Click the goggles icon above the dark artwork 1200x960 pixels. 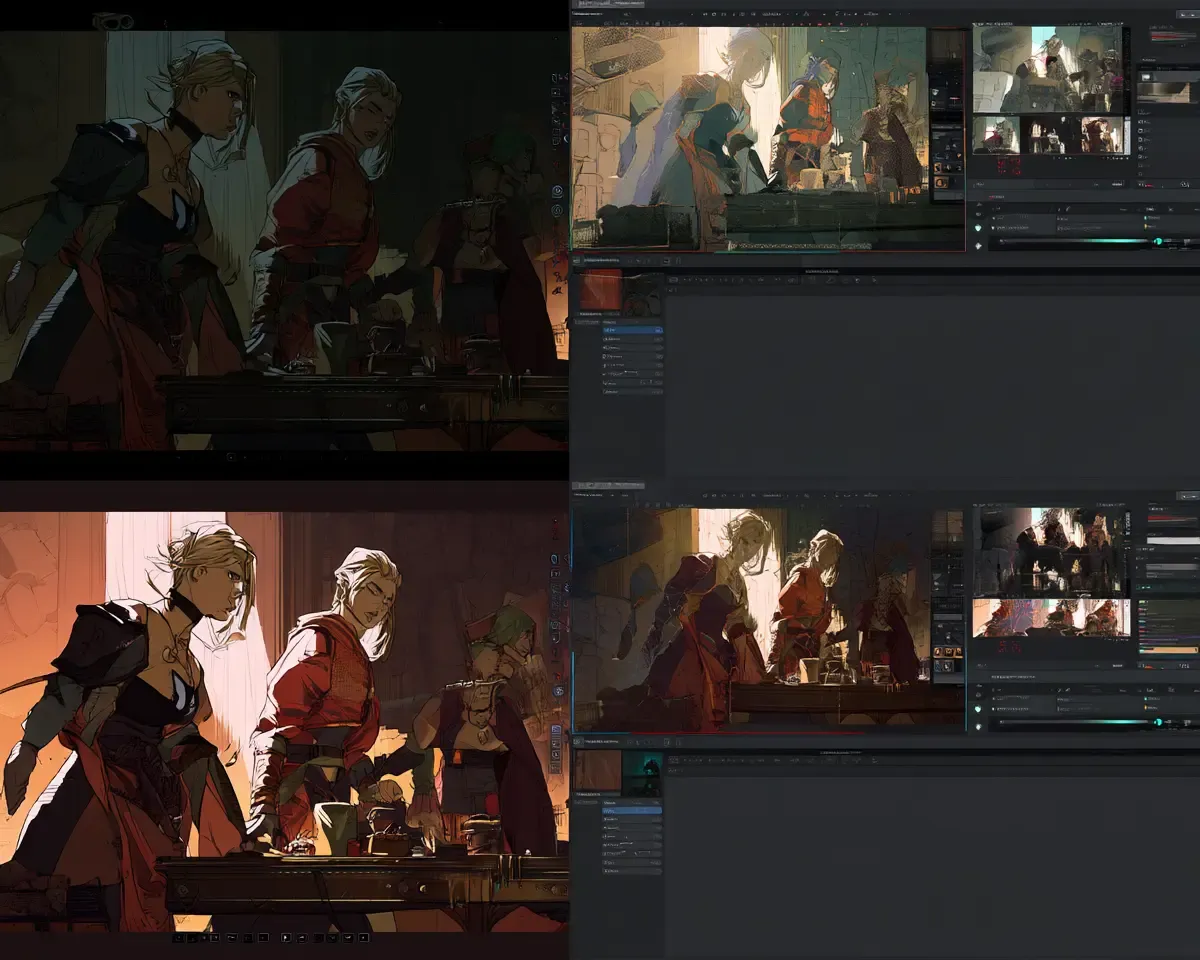[112, 20]
